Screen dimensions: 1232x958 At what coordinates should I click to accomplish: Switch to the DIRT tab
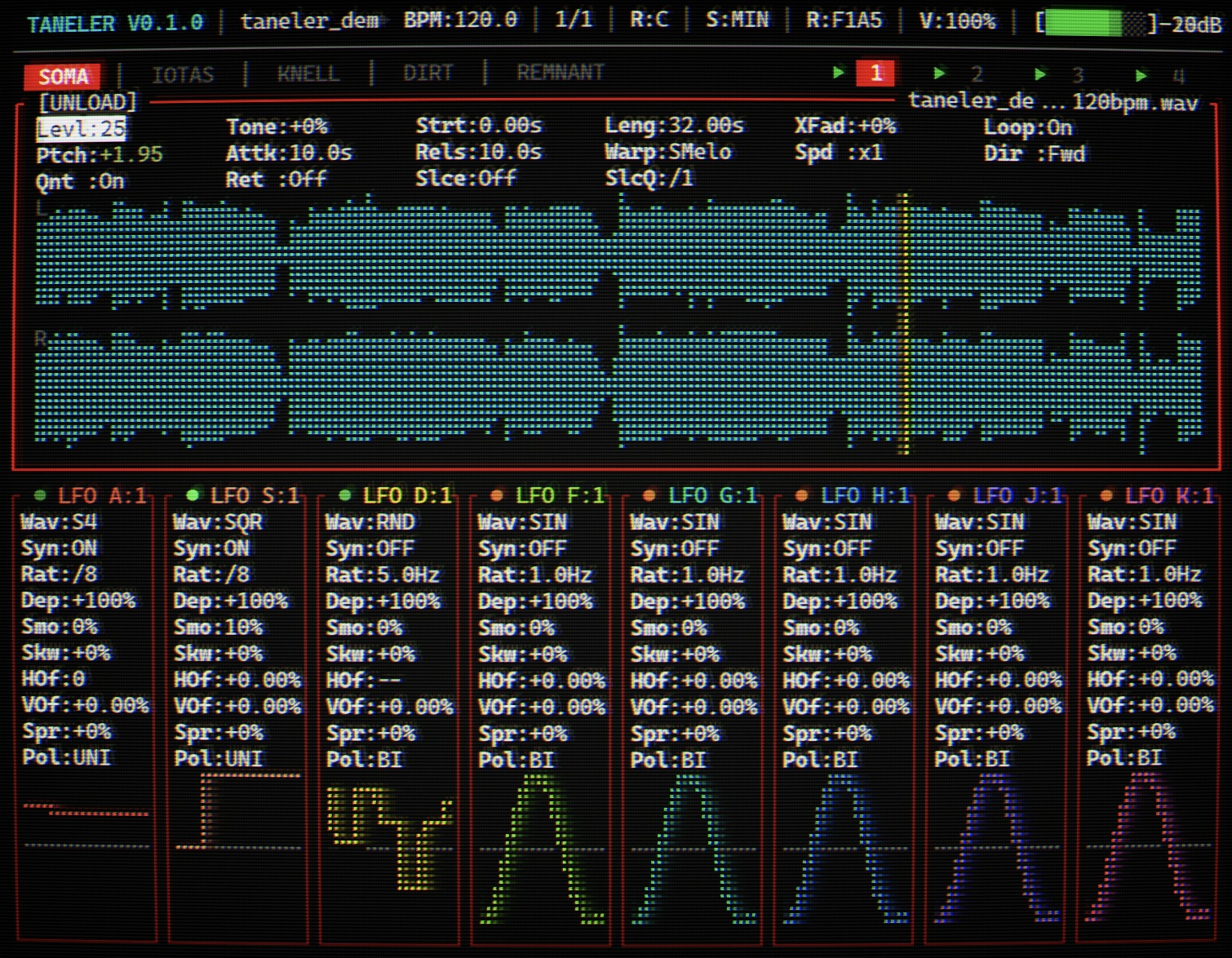point(428,73)
